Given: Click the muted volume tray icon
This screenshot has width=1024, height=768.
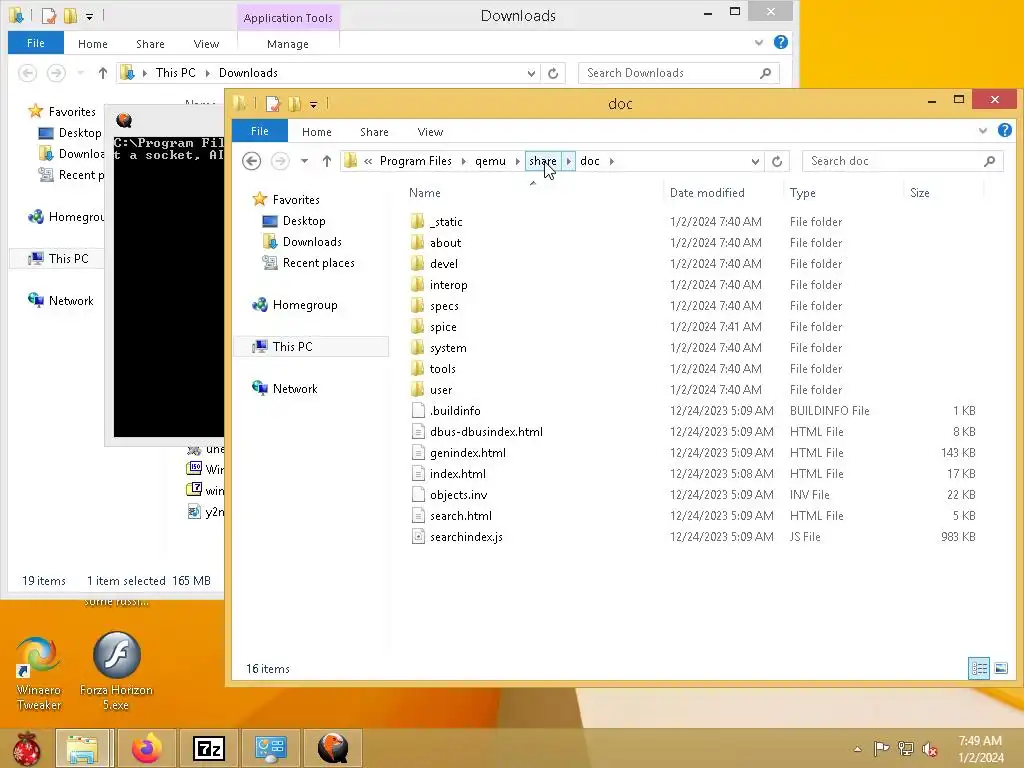Looking at the screenshot, I should click(930, 749).
